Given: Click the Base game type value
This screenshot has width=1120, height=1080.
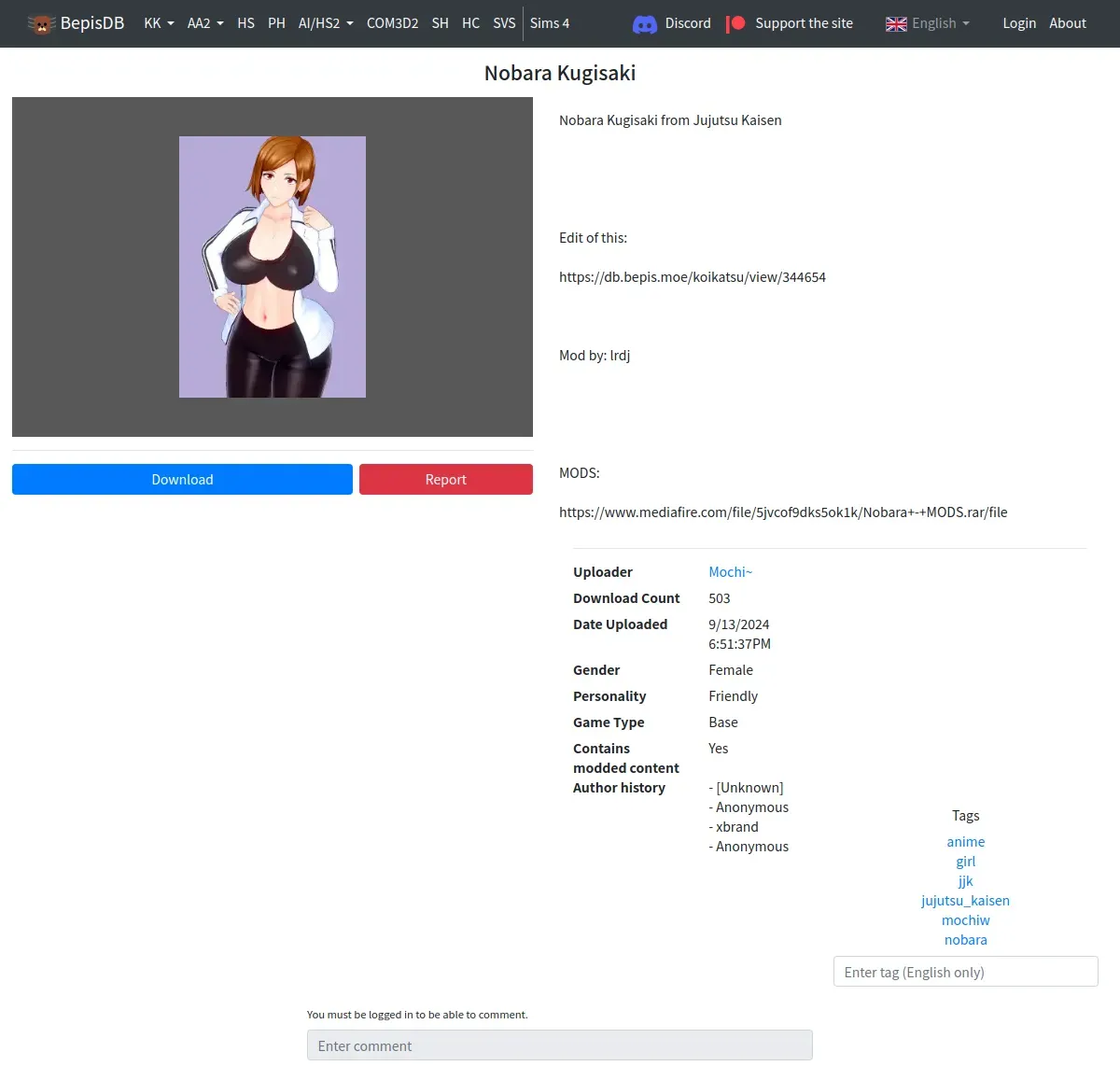Looking at the screenshot, I should click(723, 722).
